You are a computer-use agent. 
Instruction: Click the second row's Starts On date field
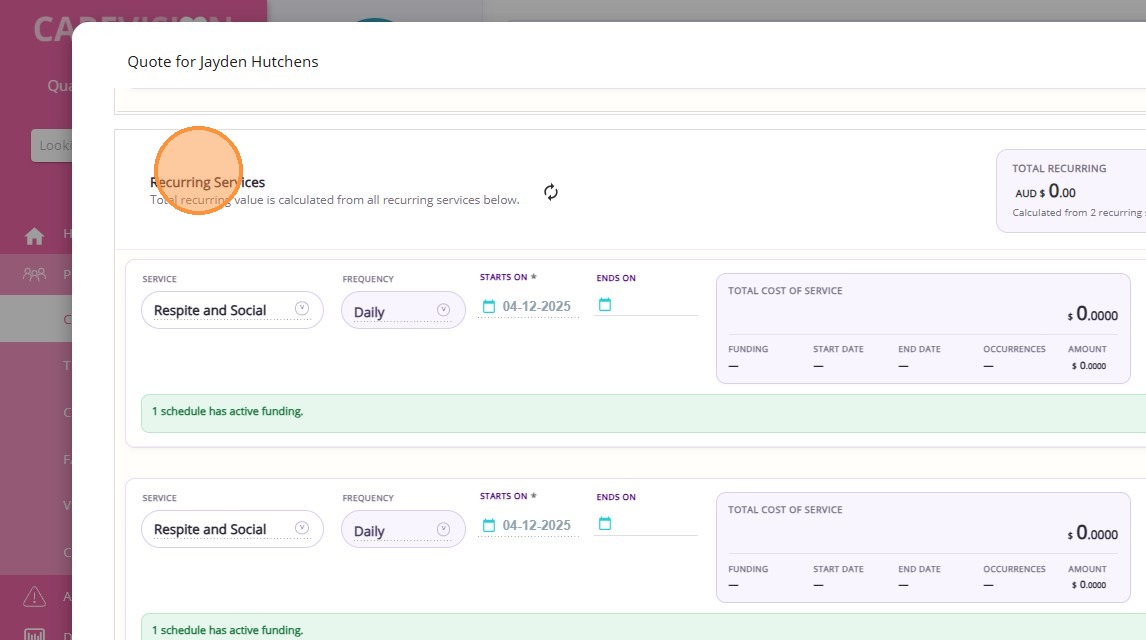(537, 526)
